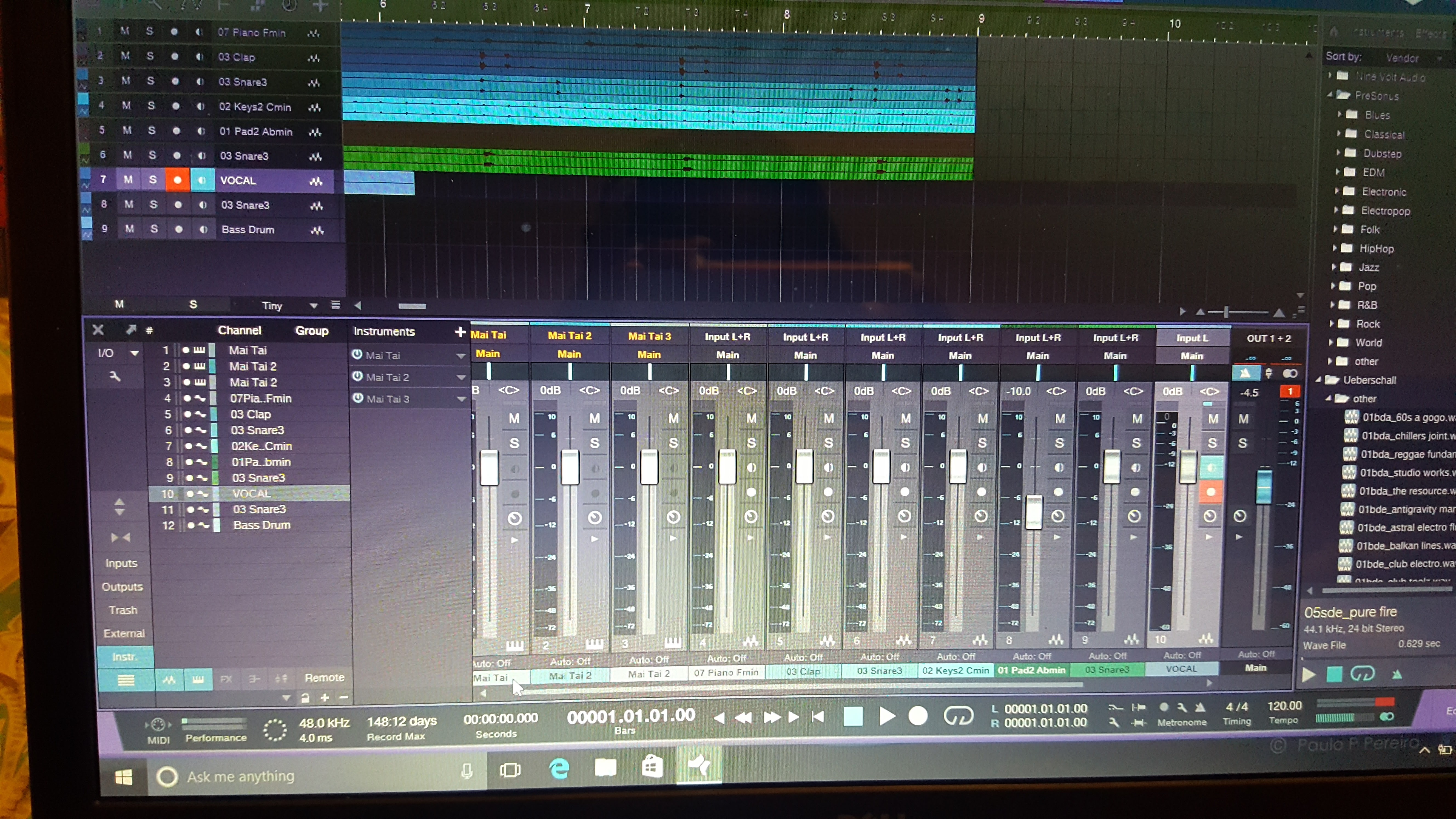Click the Rewind transport button

743,718
